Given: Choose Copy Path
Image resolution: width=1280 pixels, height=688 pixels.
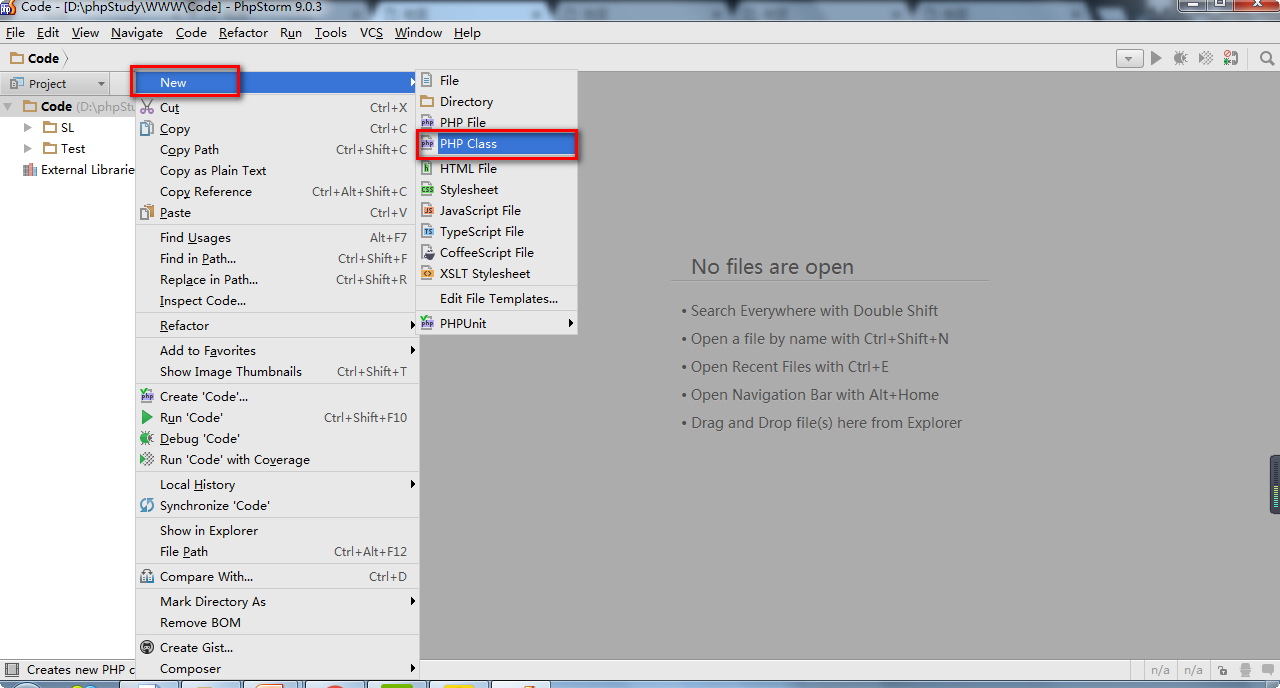Looking at the screenshot, I should [x=277, y=149].
